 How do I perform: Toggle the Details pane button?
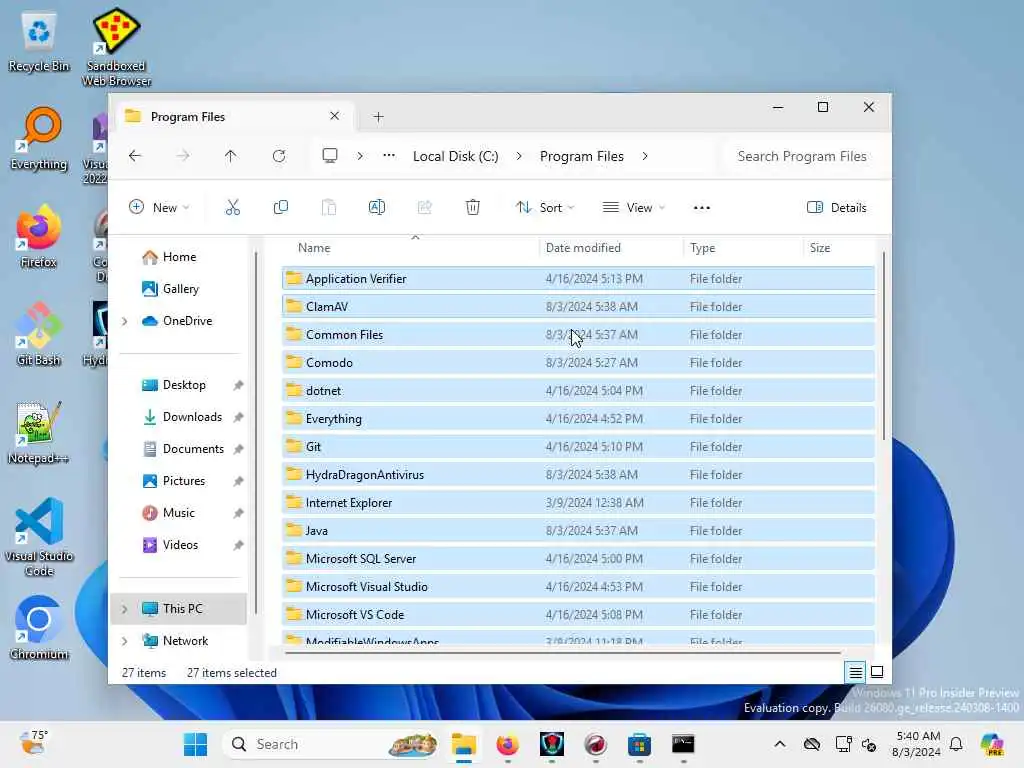(837, 208)
